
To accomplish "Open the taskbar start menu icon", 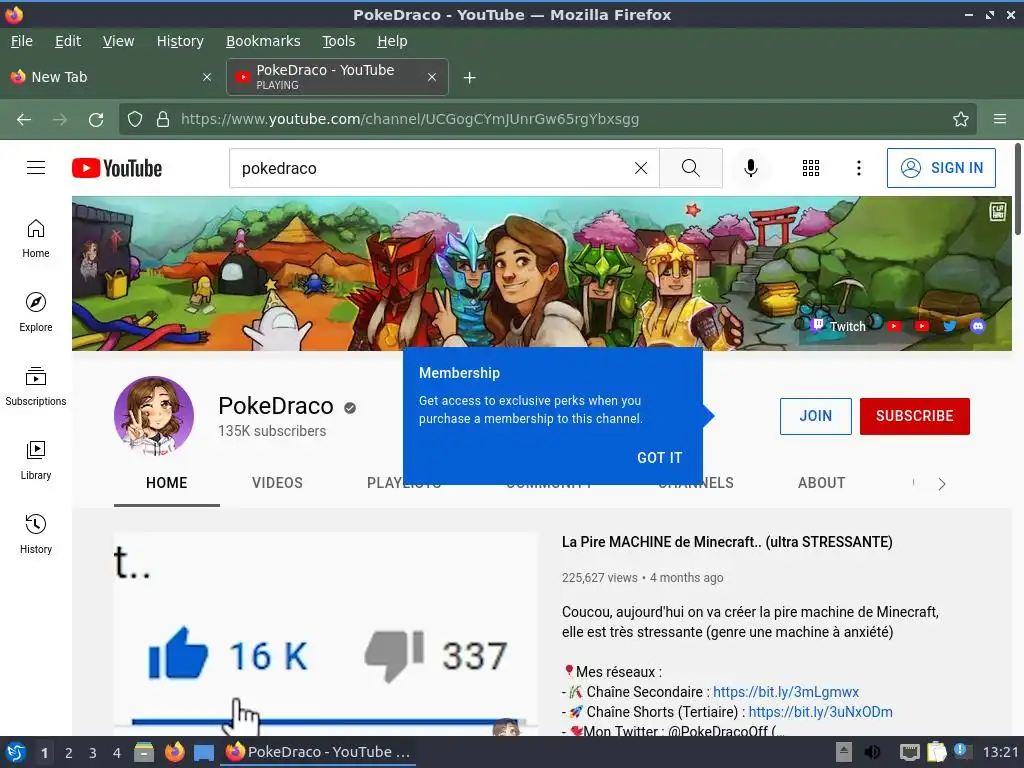I will (x=16, y=752).
